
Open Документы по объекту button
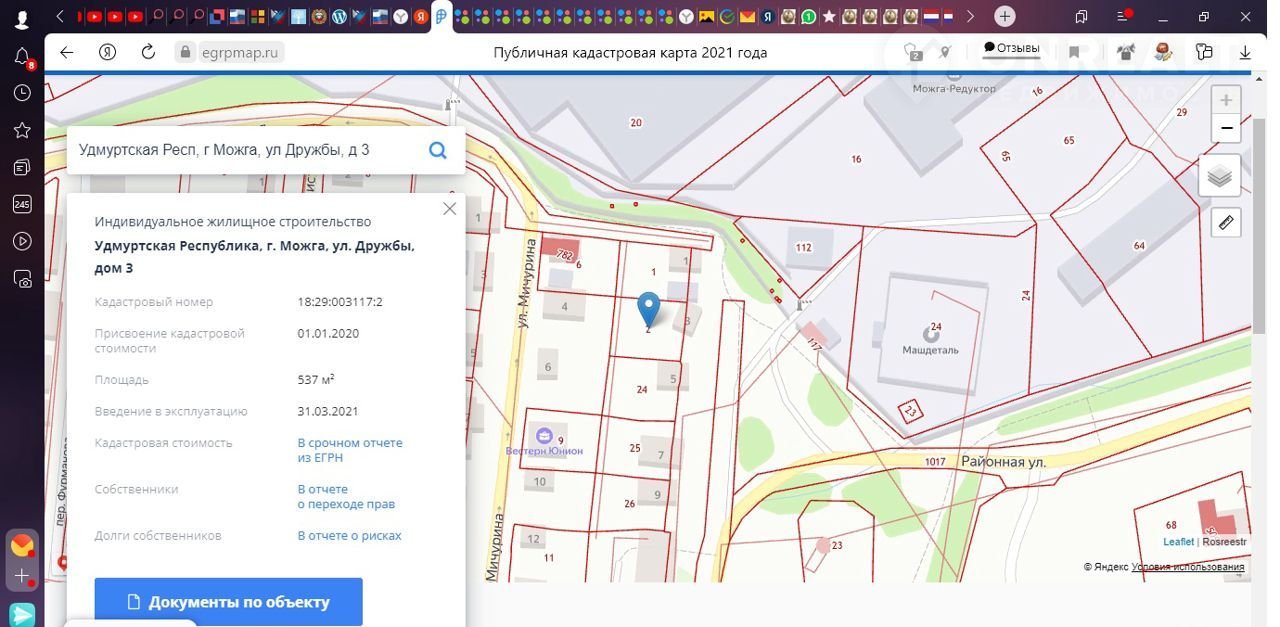pos(228,602)
